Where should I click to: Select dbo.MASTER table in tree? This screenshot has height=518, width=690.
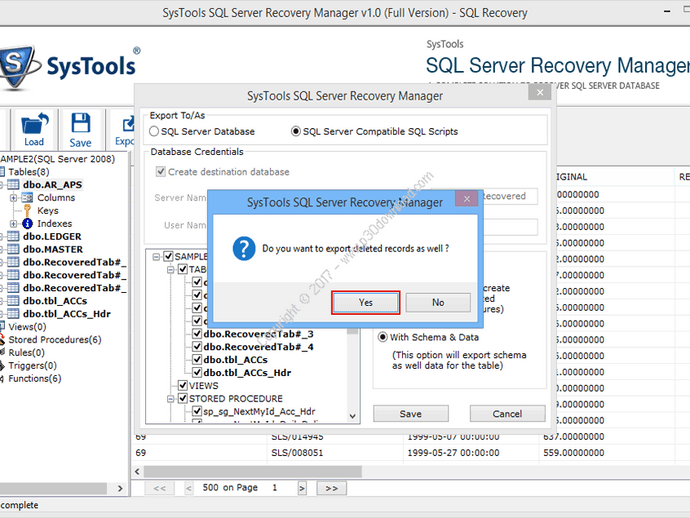click(x=53, y=249)
